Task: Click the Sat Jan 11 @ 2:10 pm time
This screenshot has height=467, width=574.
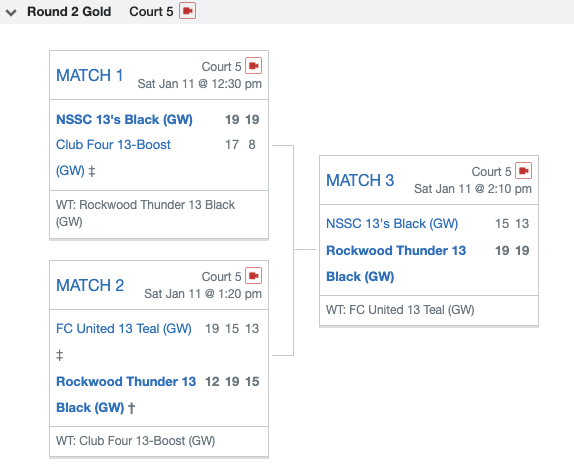Action: 473,189
